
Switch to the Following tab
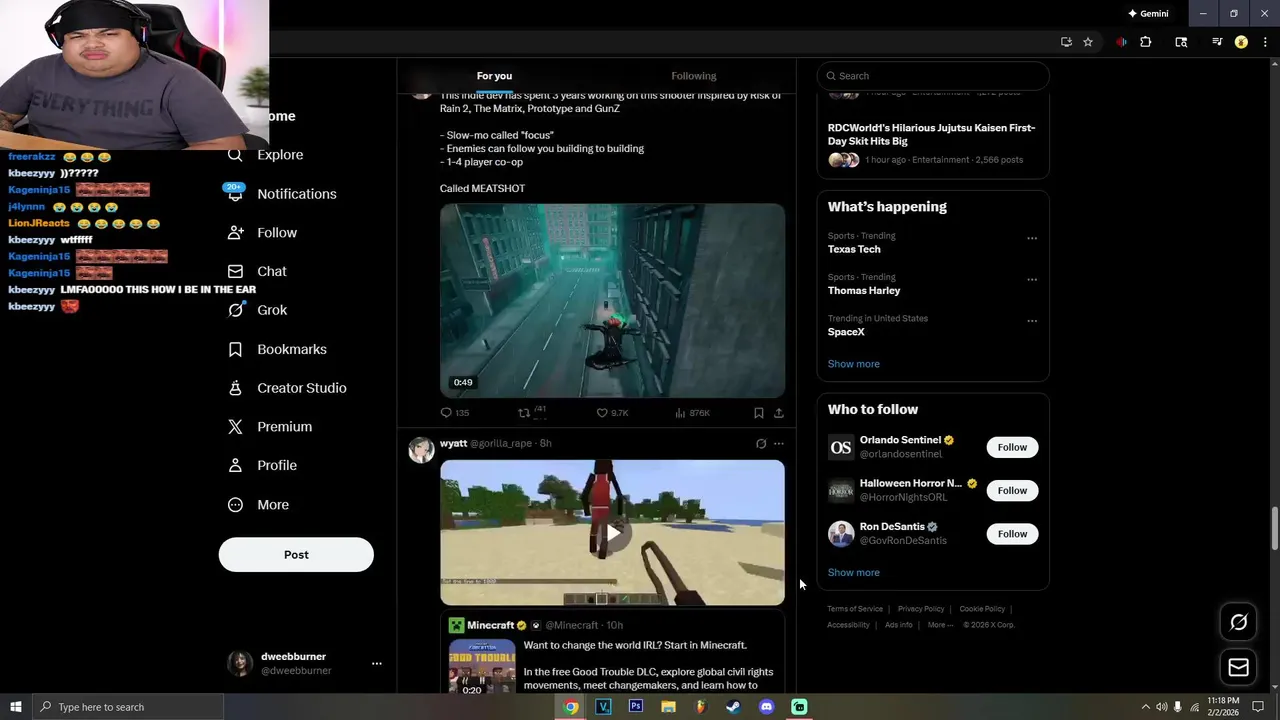(x=693, y=76)
